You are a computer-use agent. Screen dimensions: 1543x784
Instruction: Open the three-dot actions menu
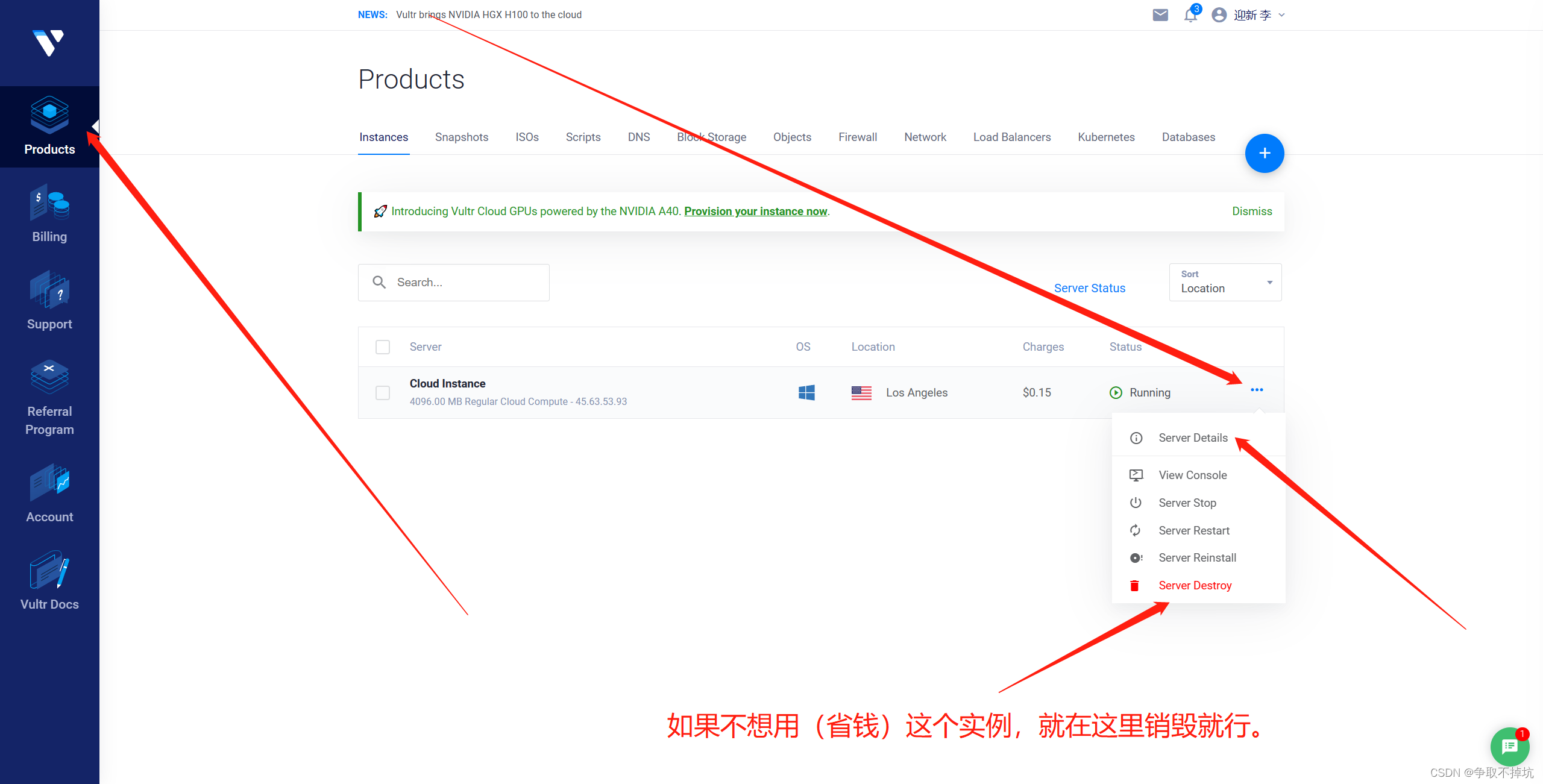1257,390
